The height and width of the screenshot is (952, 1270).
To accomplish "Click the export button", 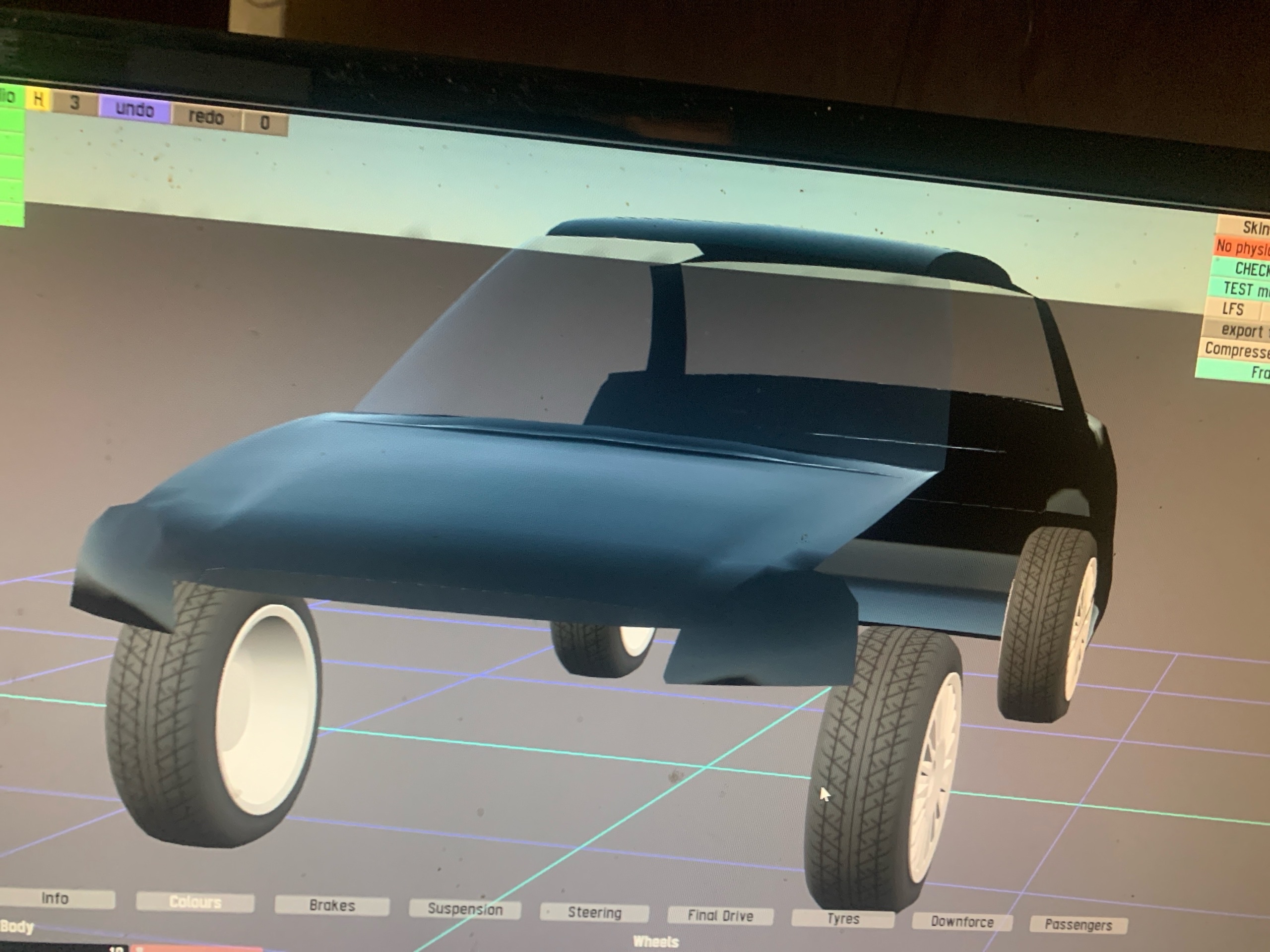I will coord(1240,331).
